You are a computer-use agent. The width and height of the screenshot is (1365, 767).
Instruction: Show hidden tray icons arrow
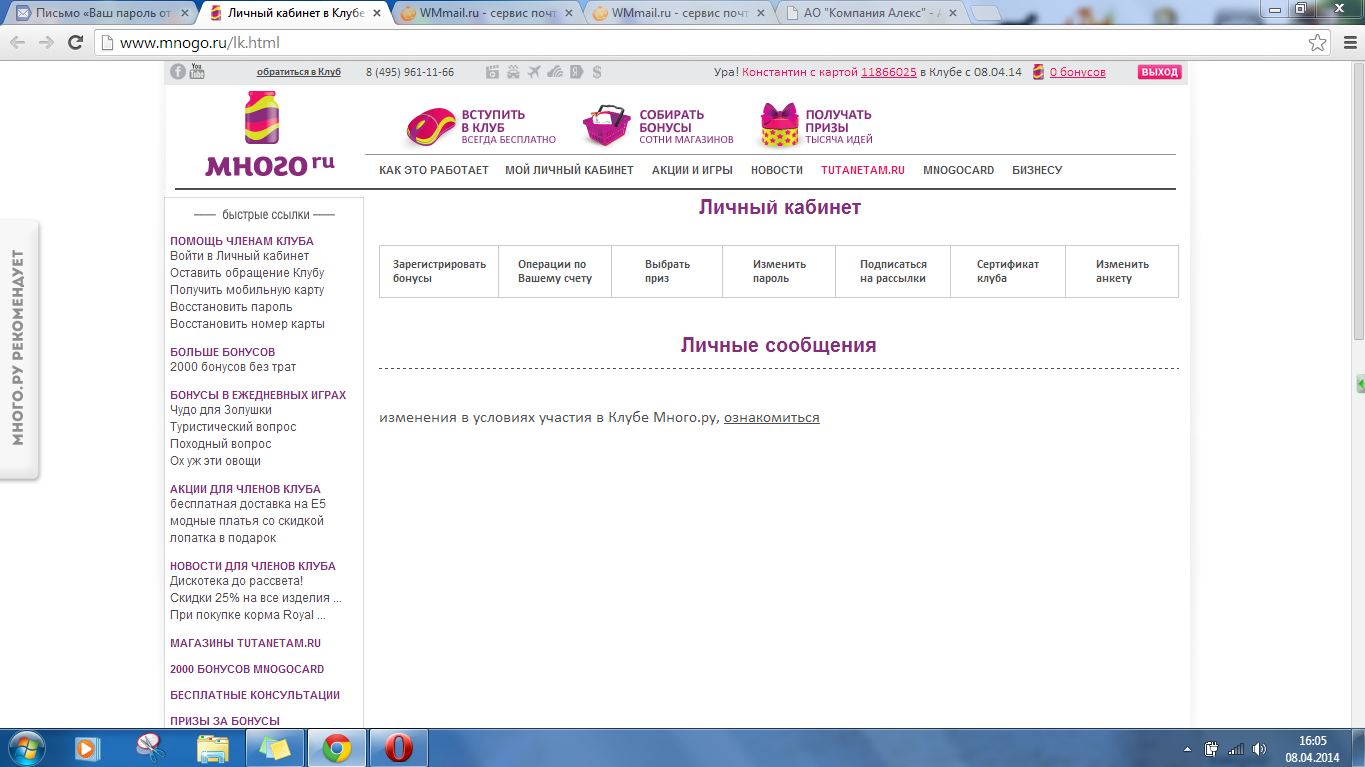1187,749
